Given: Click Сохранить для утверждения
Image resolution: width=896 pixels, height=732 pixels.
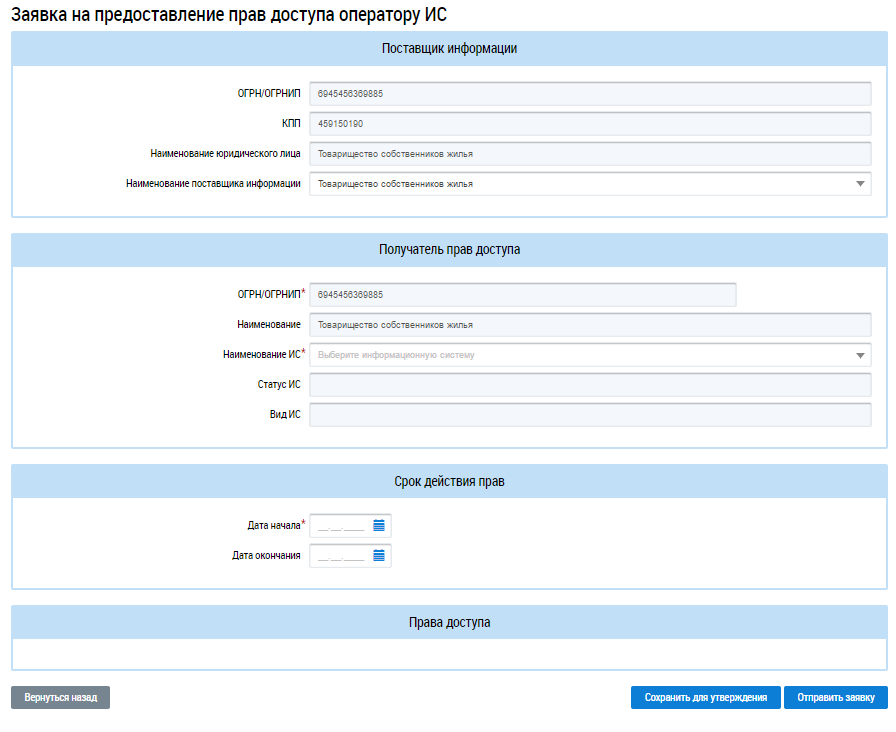Looking at the screenshot, I should pyautogui.click(x=705, y=698).
